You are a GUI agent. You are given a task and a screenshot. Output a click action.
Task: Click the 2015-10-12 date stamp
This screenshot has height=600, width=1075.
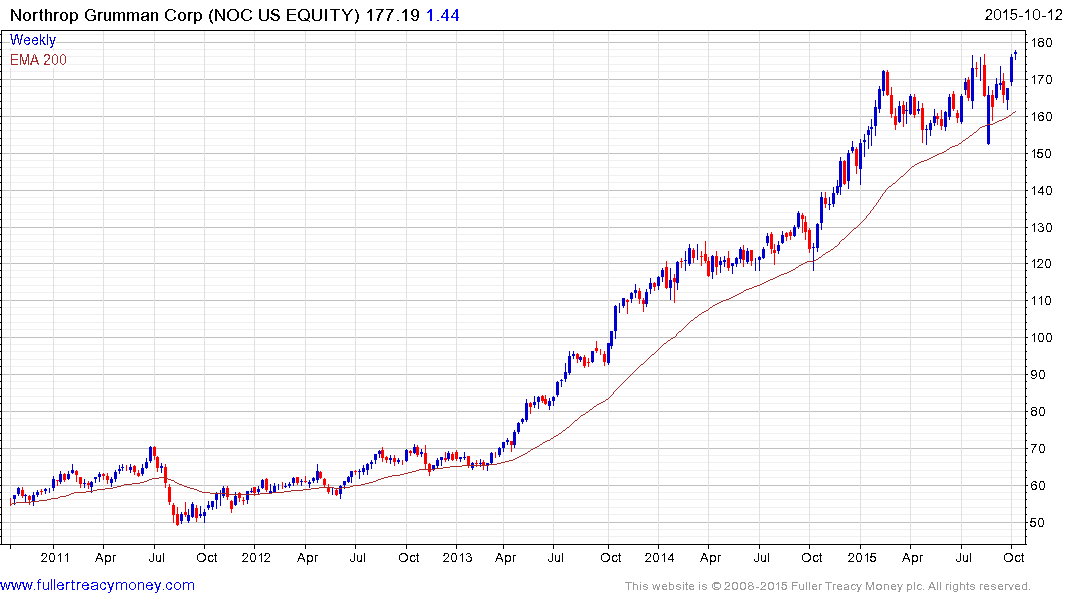[1023, 15]
